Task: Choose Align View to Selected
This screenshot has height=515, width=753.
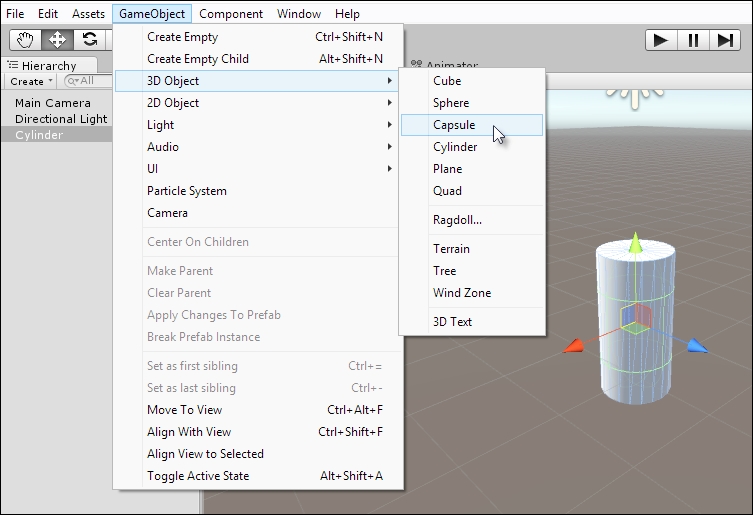Action: click(257, 454)
